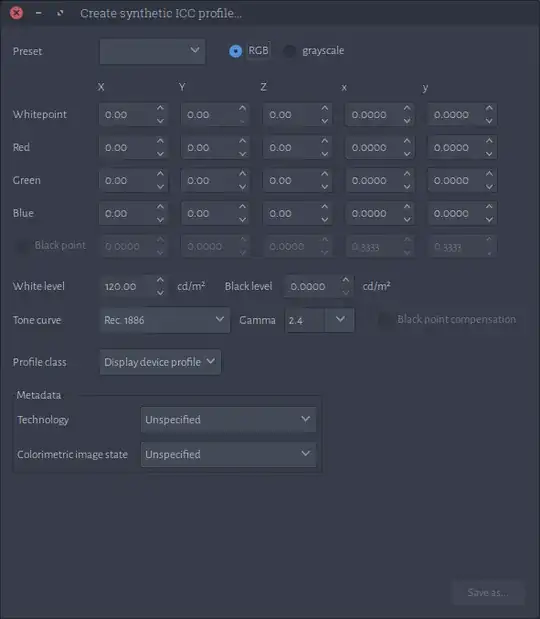Increase White level with up arrow

[160, 280]
